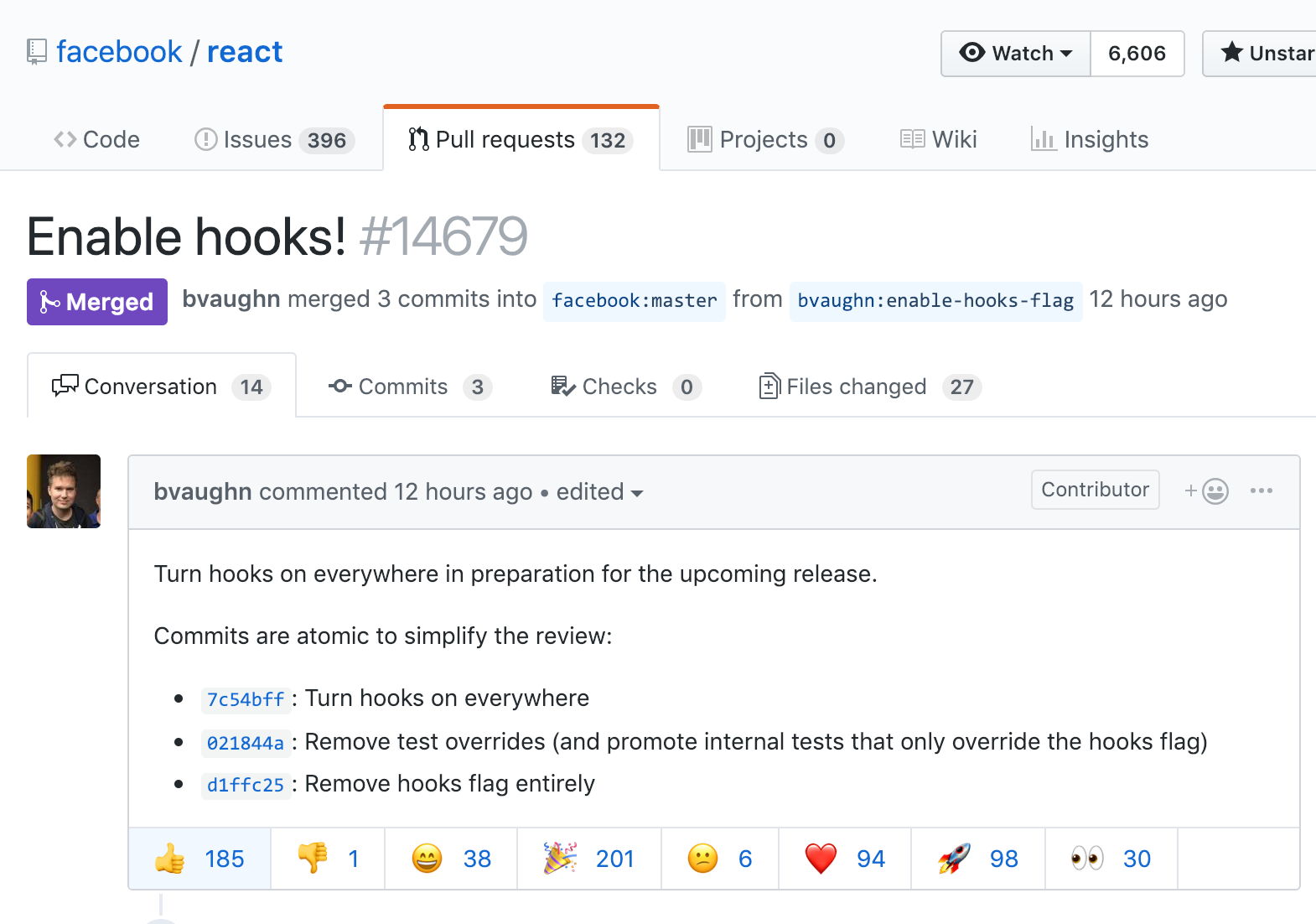Select the Checks tab
1316x924 pixels.
(x=626, y=387)
